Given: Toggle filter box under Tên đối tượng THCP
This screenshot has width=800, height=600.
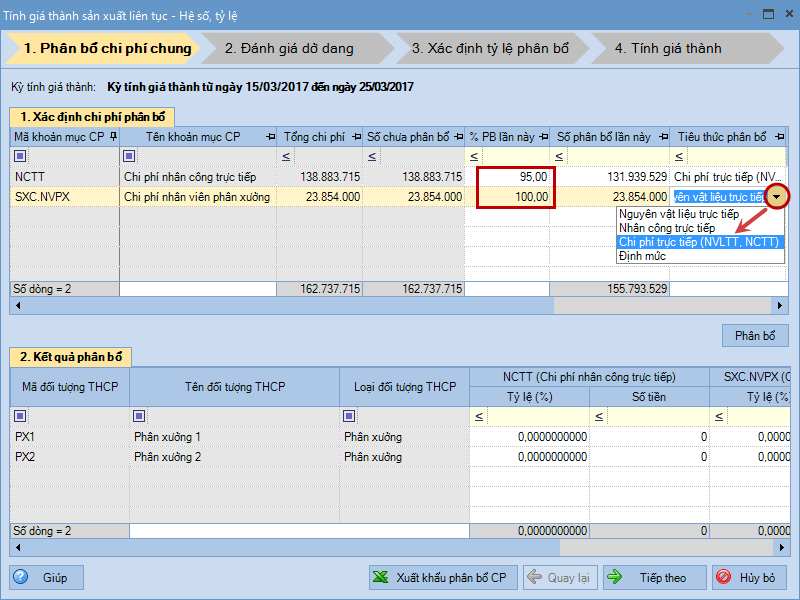Looking at the screenshot, I should point(139,416).
